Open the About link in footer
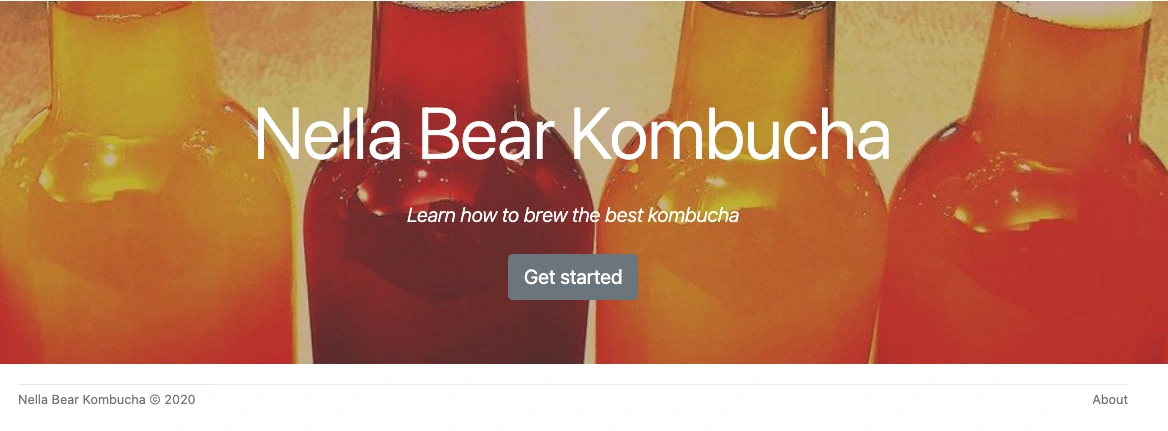The height and width of the screenshot is (431, 1168). pos(1110,400)
